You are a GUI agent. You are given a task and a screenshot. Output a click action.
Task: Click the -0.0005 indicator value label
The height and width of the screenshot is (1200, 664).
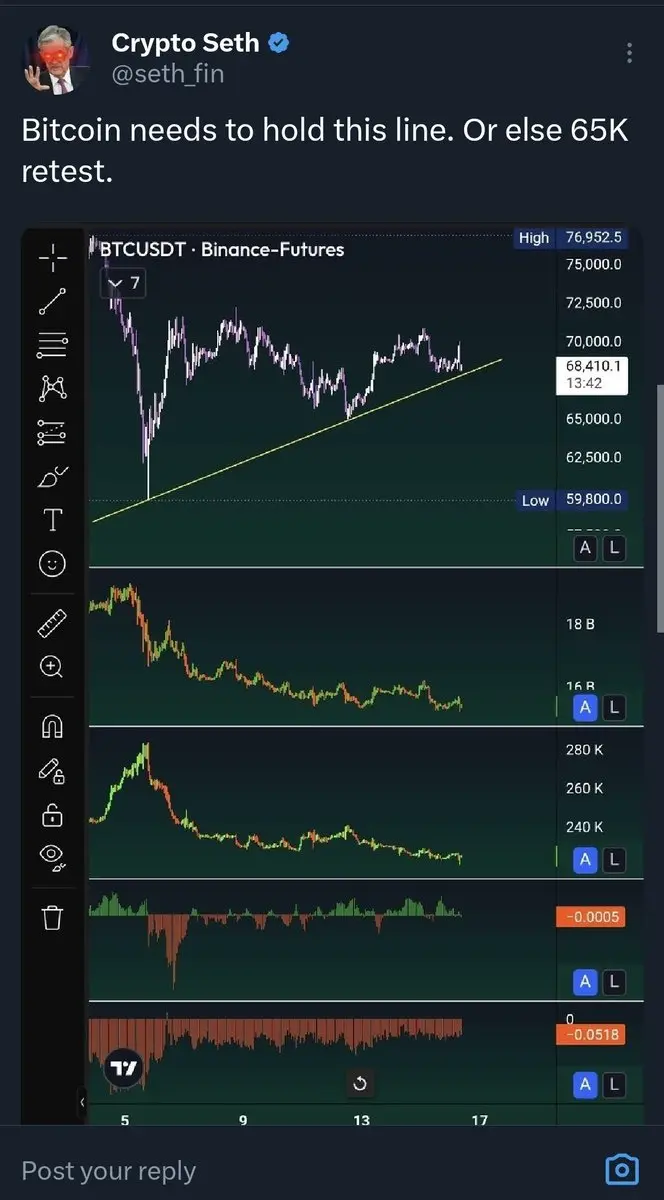pos(591,917)
